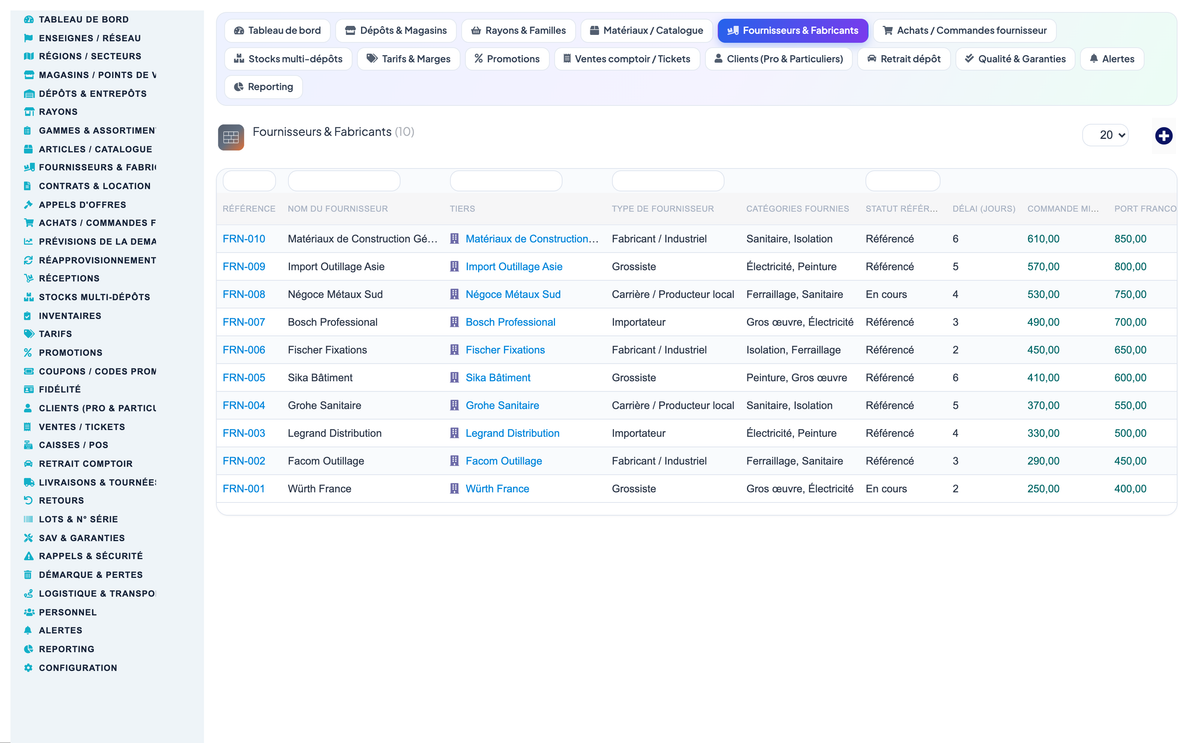Click the Configuration gear icon
This screenshot has height=743, width=1200.
(28, 667)
